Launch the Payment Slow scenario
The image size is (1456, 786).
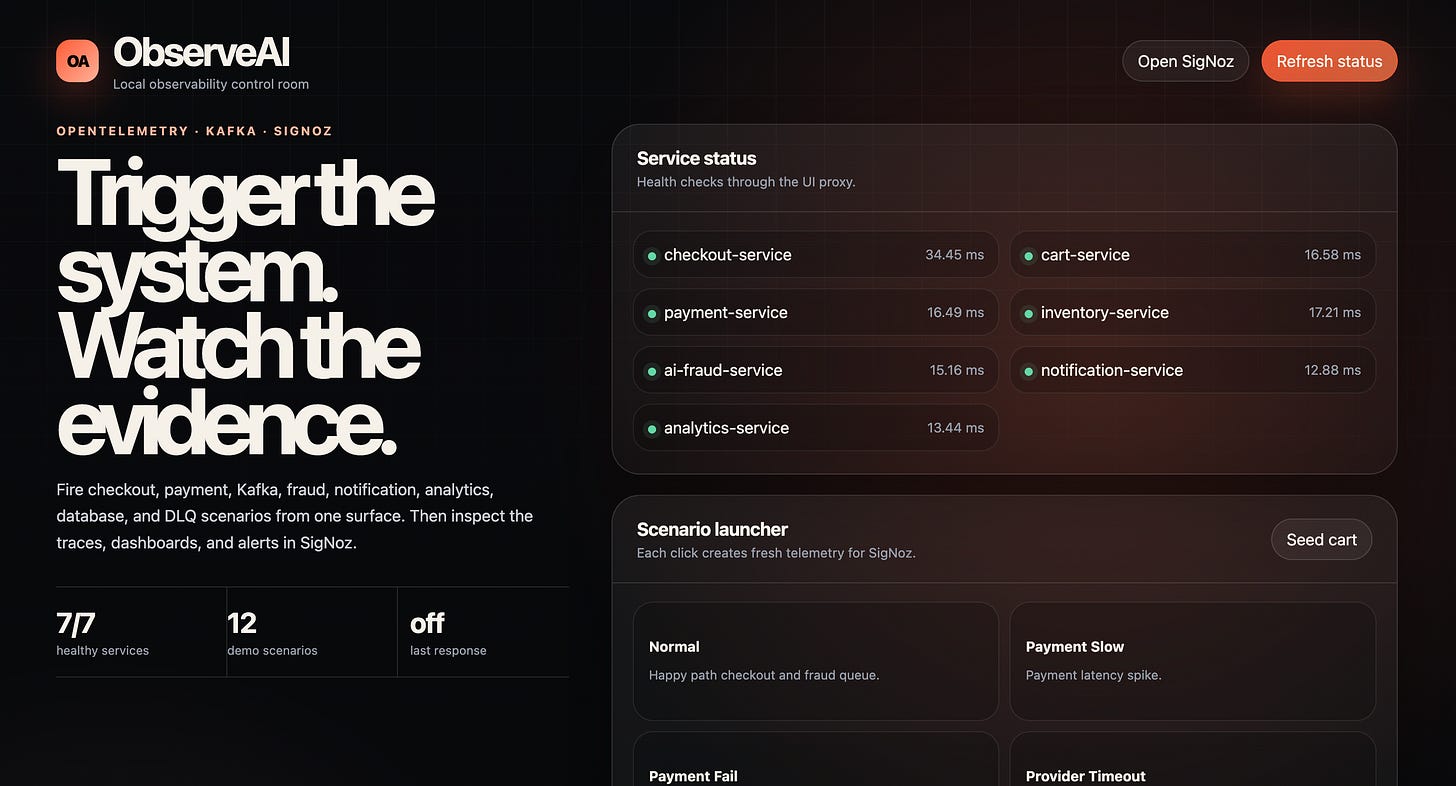click(x=1192, y=661)
